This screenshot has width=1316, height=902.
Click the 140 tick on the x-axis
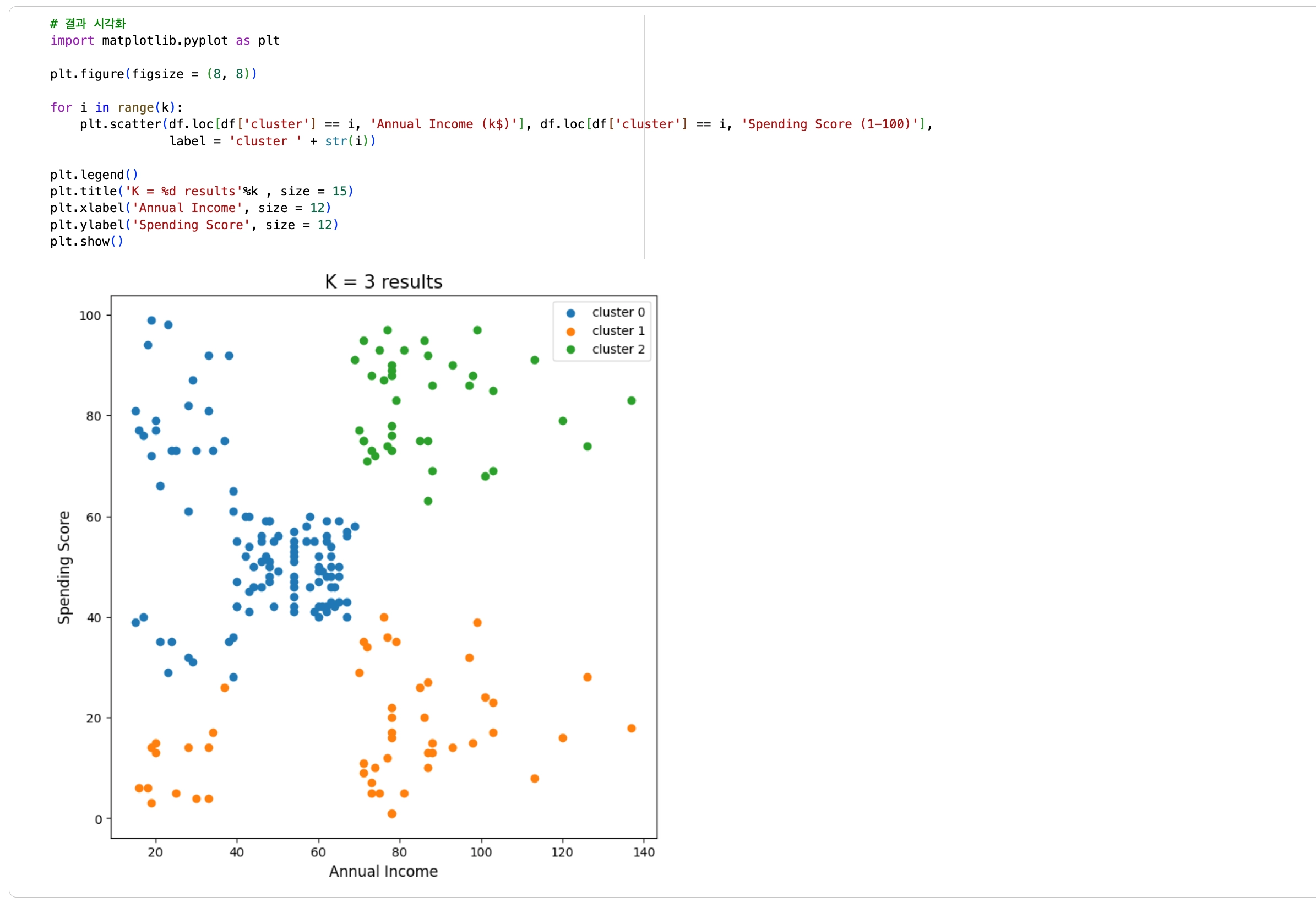click(644, 852)
